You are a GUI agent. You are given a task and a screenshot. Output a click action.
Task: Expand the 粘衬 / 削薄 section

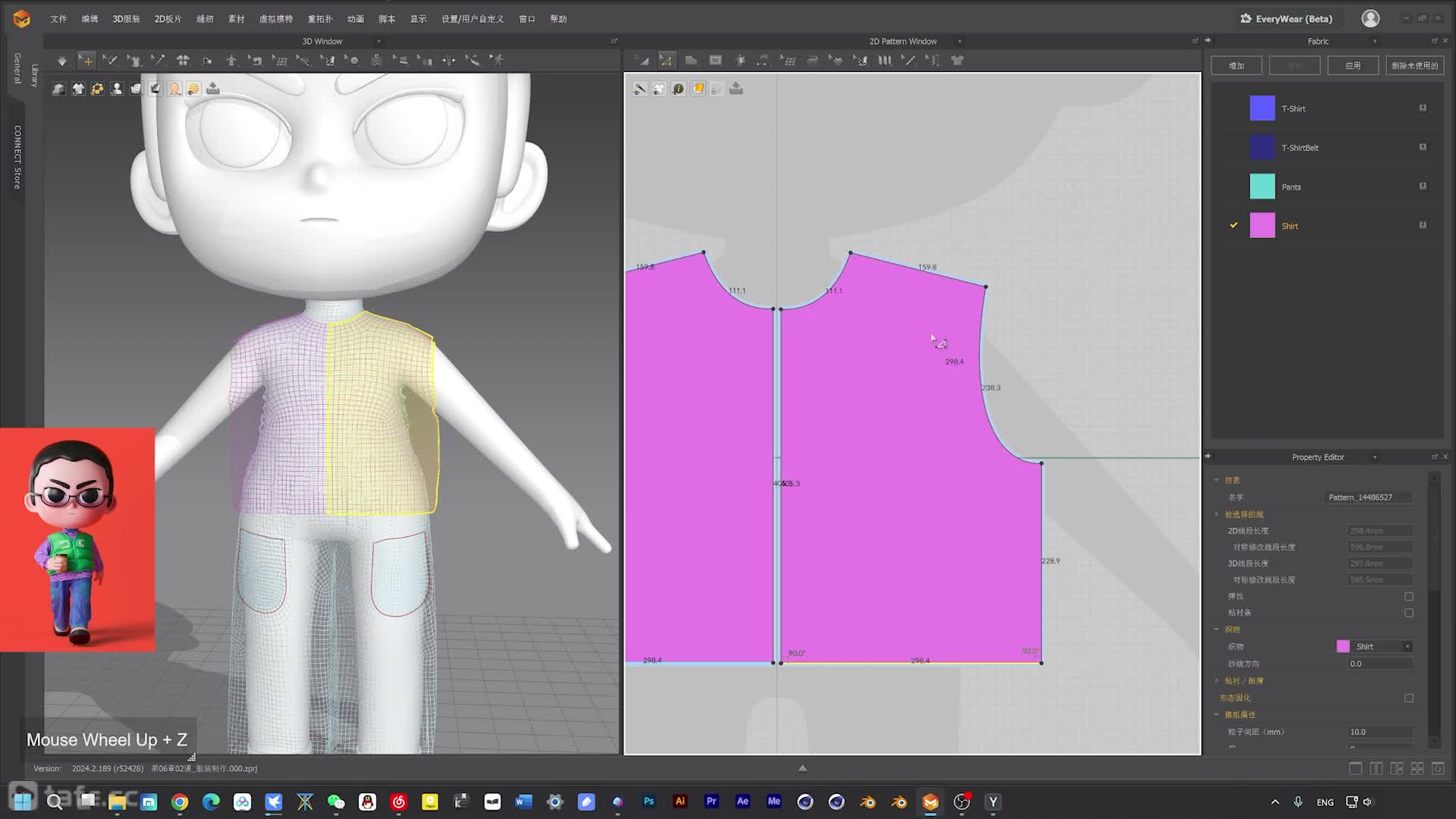tap(1217, 681)
